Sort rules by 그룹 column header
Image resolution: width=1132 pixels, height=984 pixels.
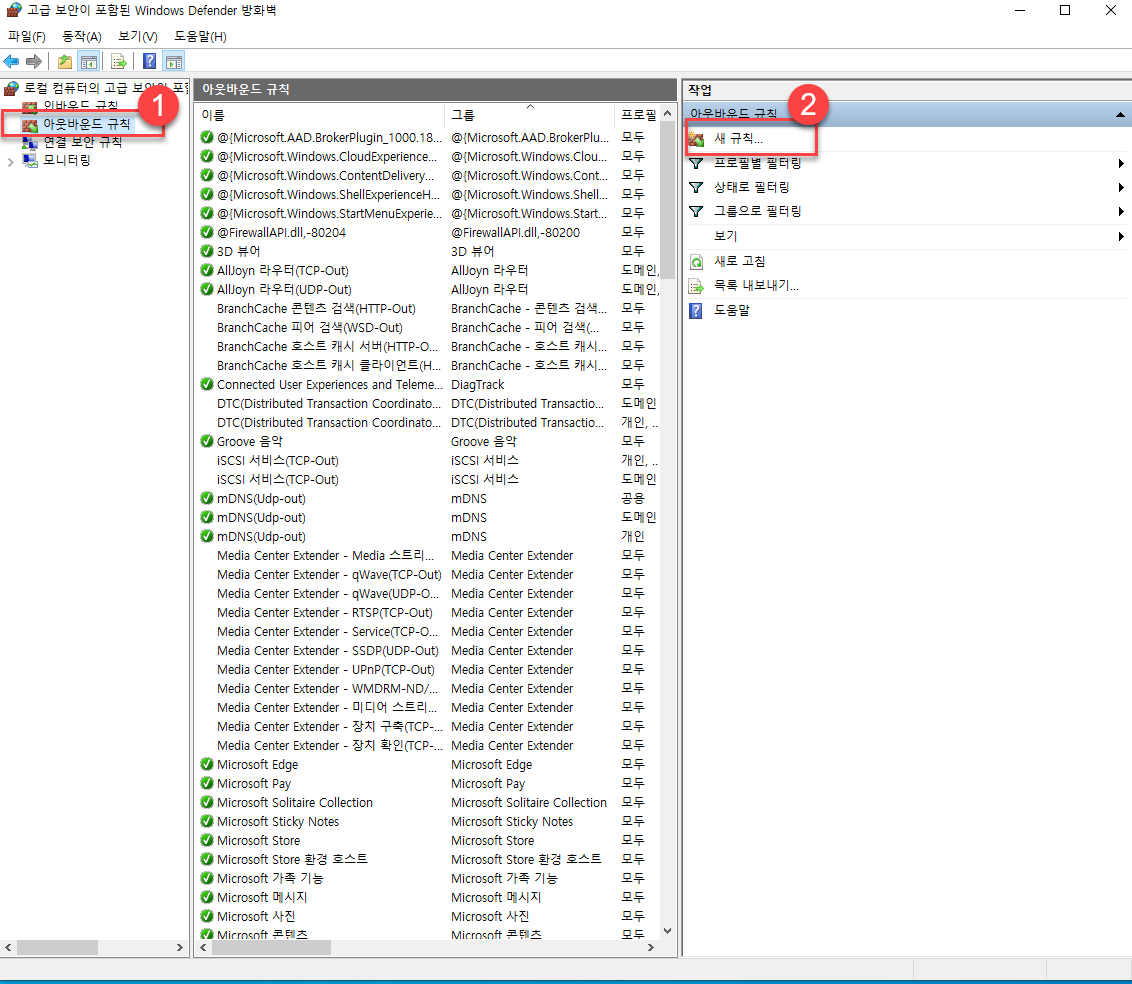tap(530, 115)
